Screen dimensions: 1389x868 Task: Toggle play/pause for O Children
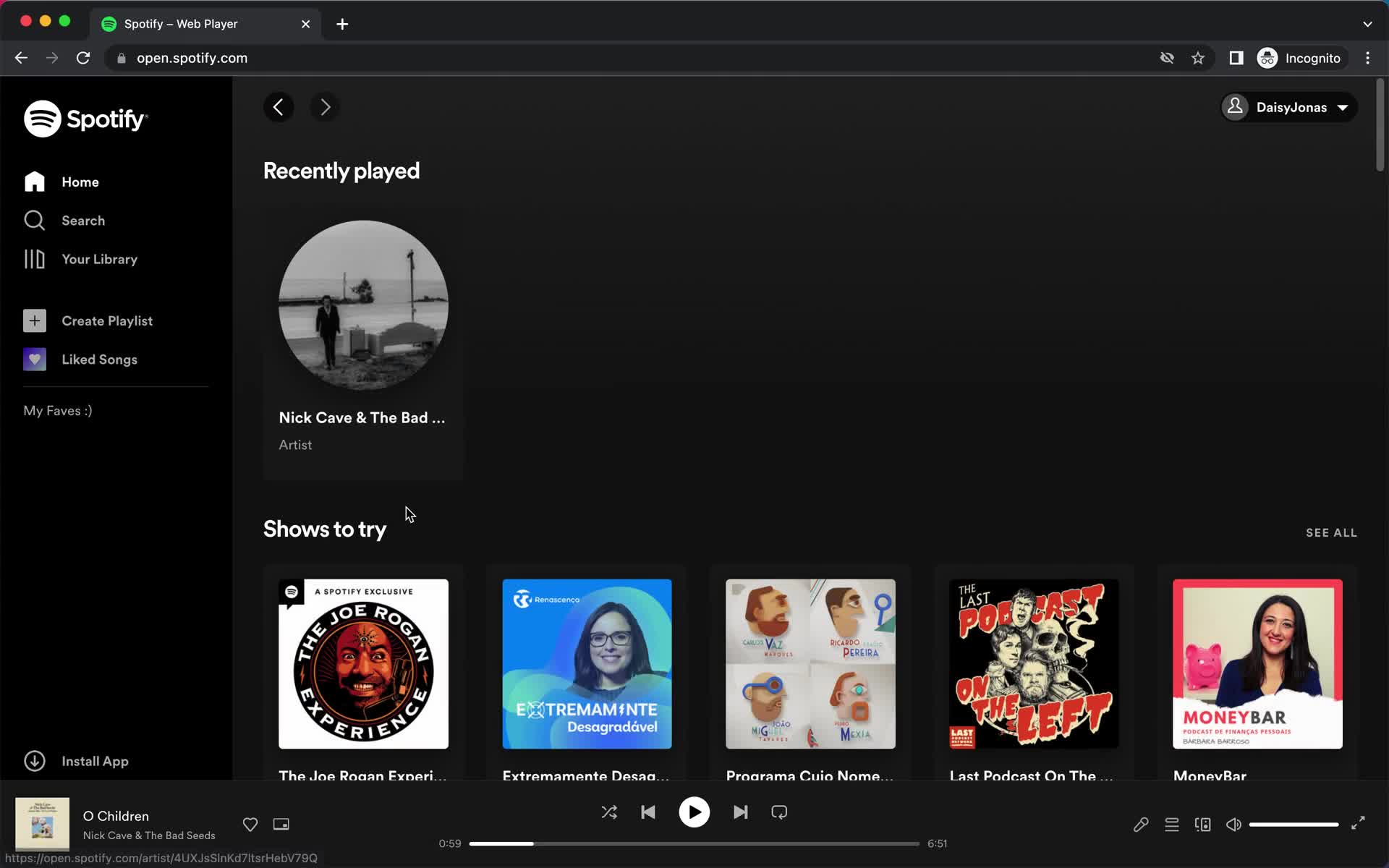click(x=694, y=812)
